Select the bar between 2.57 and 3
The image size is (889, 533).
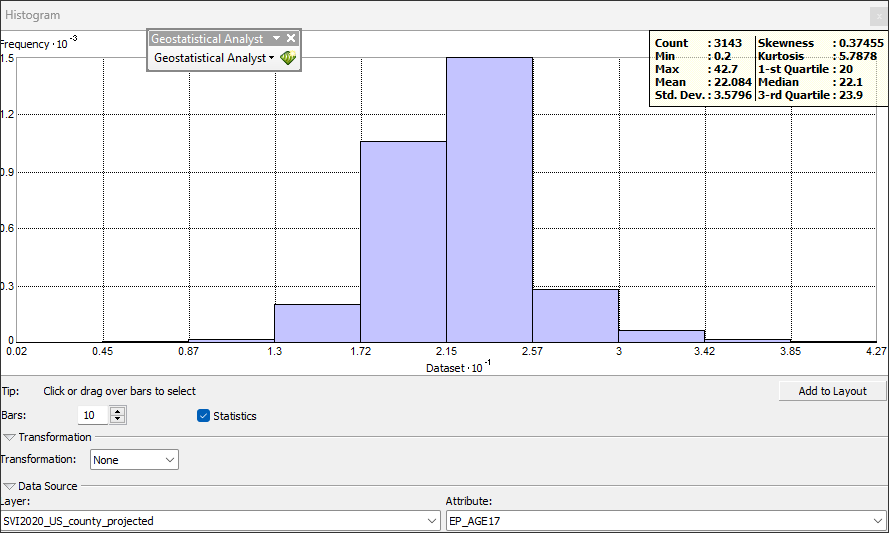575,316
